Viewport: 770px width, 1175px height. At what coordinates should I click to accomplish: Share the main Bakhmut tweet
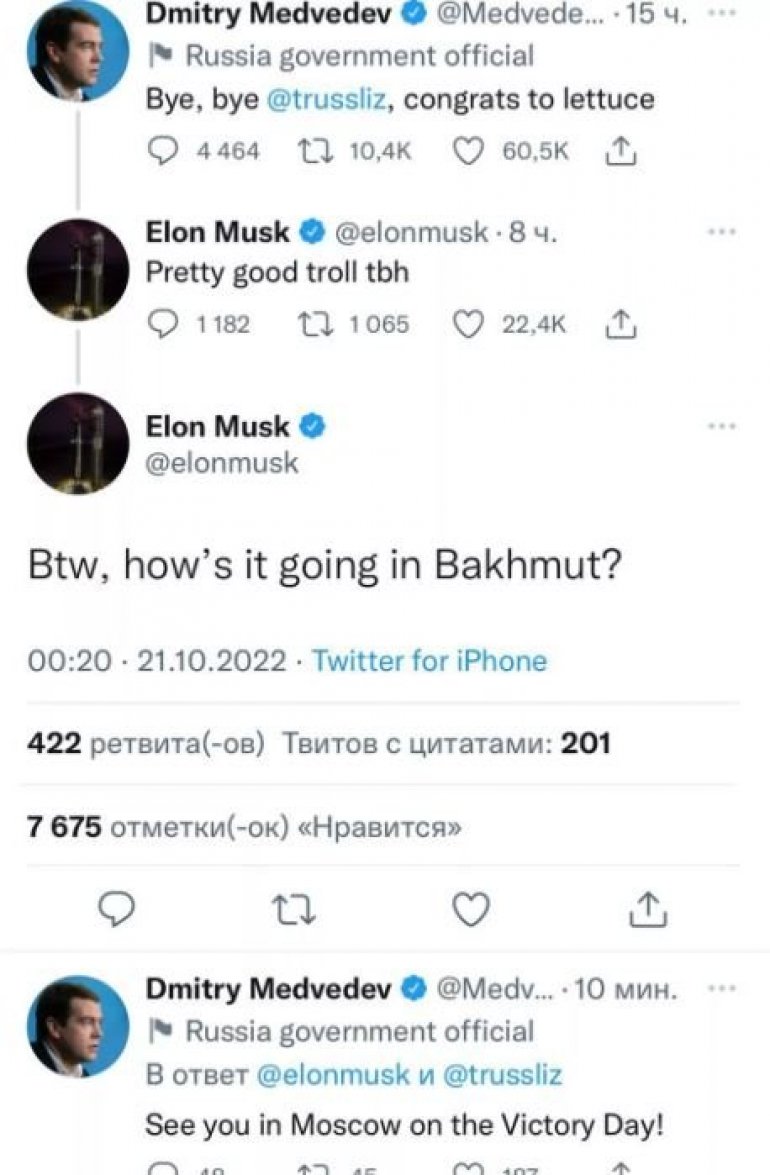pyautogui.click(x=650, y=909)
